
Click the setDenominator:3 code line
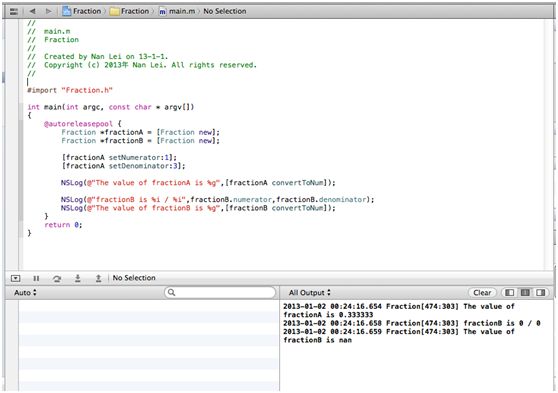point(123,166)
